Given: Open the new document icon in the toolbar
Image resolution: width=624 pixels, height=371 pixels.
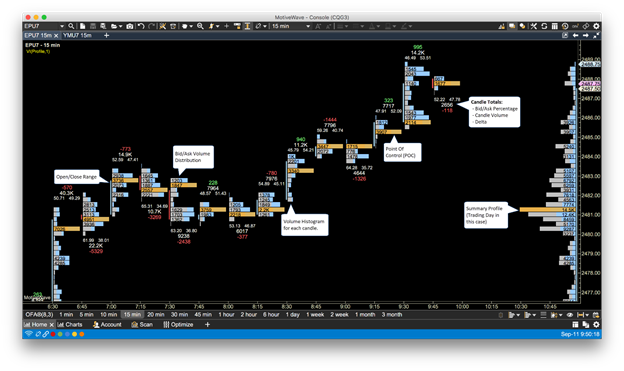Looking at the screenshot, I should [x=82, y=26].
